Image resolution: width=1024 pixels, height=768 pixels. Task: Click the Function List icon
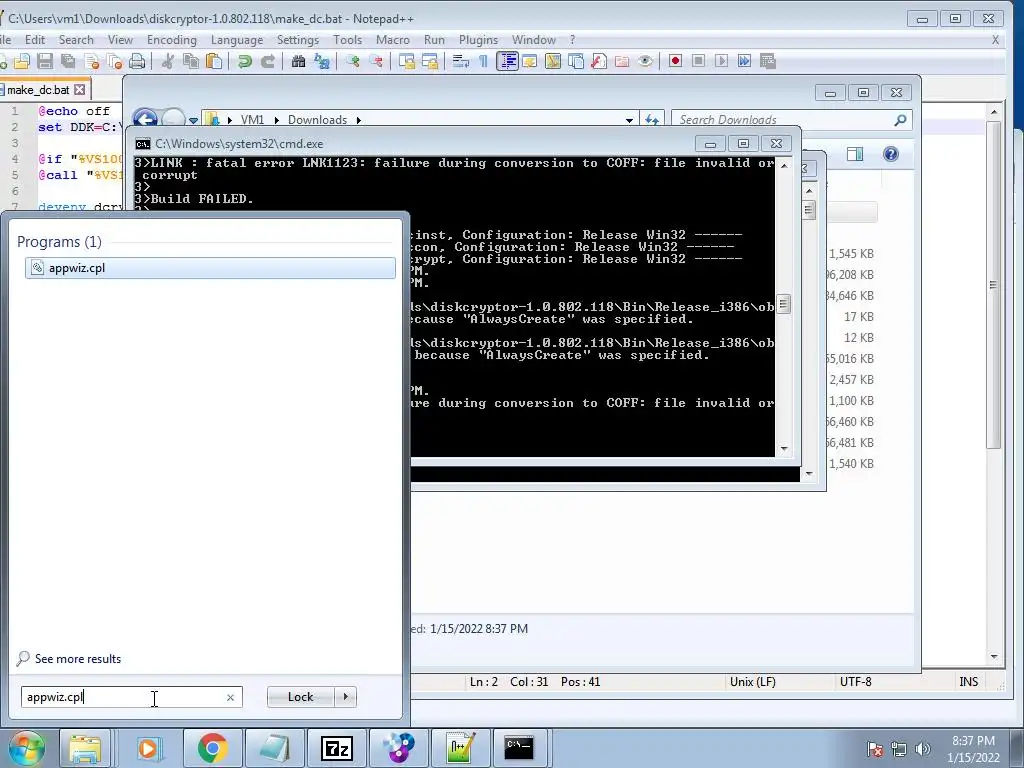[599, 61]
